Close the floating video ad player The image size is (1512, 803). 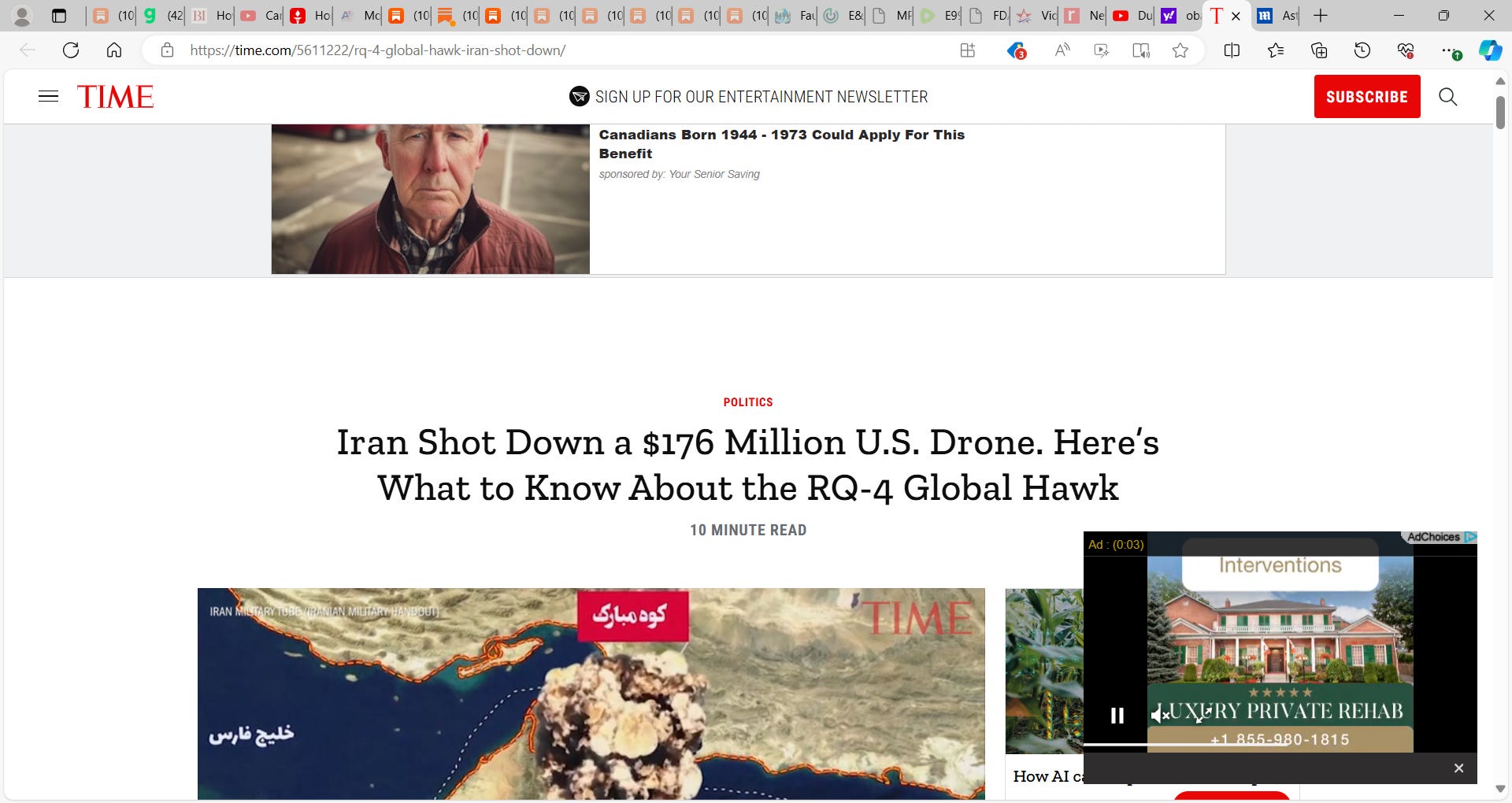point(1458,768)
